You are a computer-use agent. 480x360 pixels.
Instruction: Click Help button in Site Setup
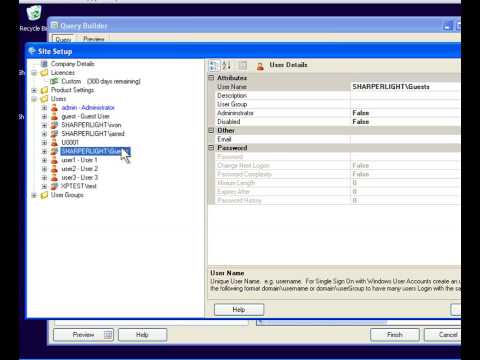click(239, 310)
